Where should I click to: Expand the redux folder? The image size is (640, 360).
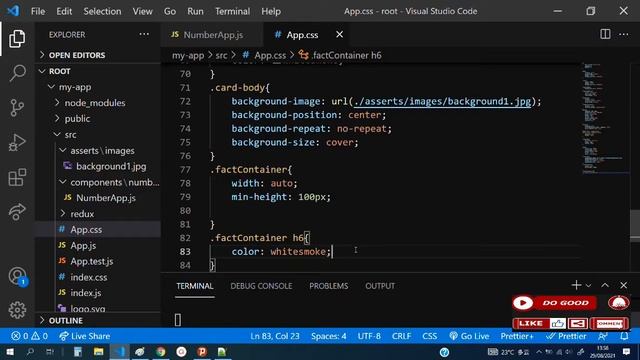(82, 214)
